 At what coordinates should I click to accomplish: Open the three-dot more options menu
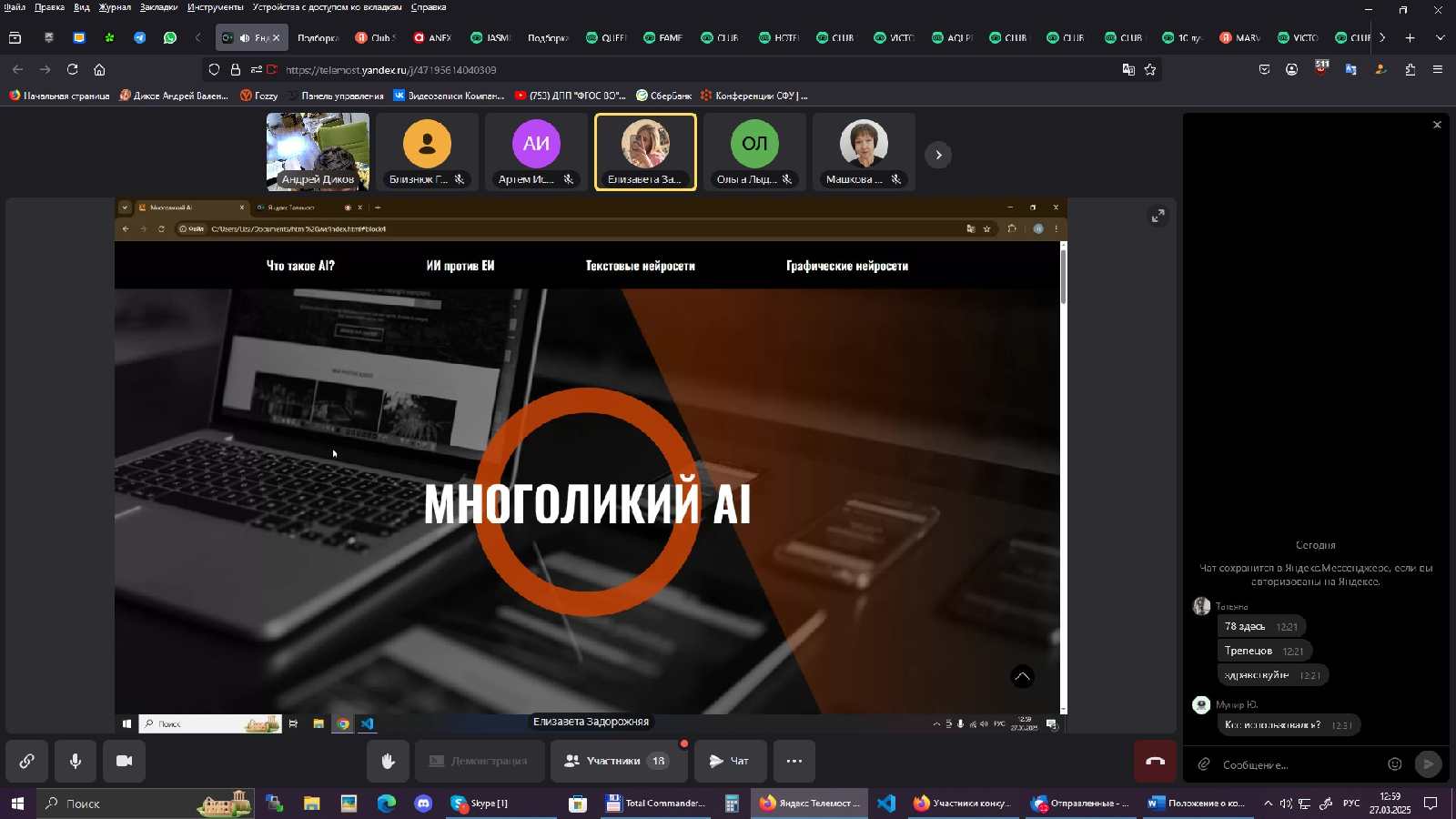794,761
